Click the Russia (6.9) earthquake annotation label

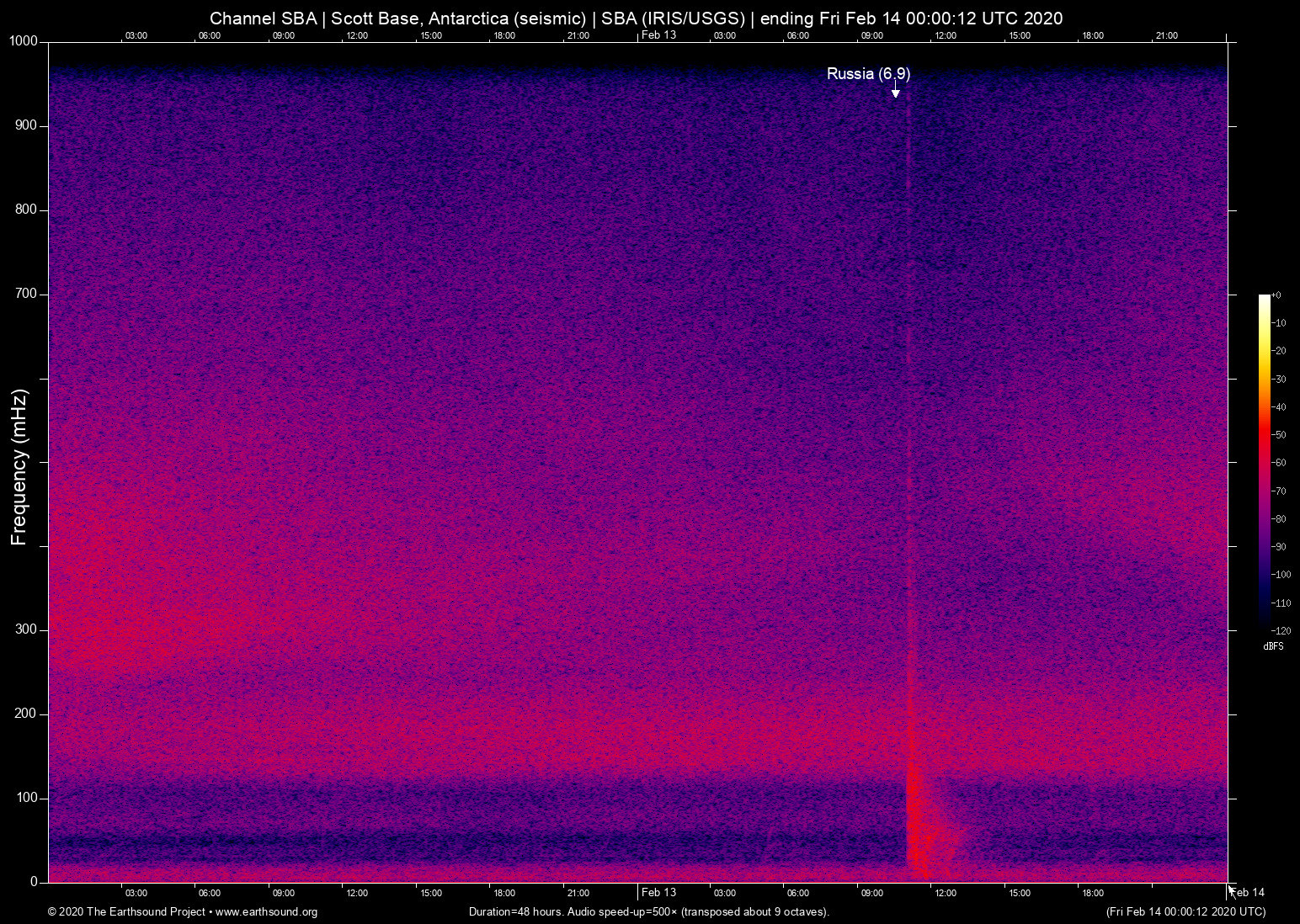868,74
